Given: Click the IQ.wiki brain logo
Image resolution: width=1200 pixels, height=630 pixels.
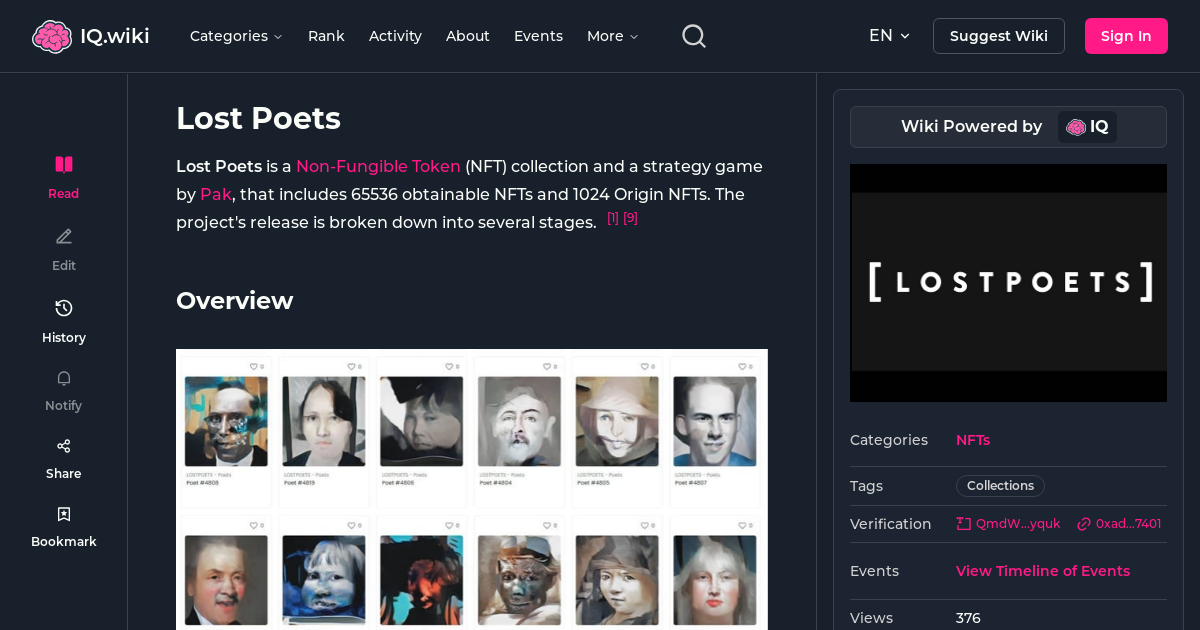Looking at the screenshot, I should click(53, 35).
